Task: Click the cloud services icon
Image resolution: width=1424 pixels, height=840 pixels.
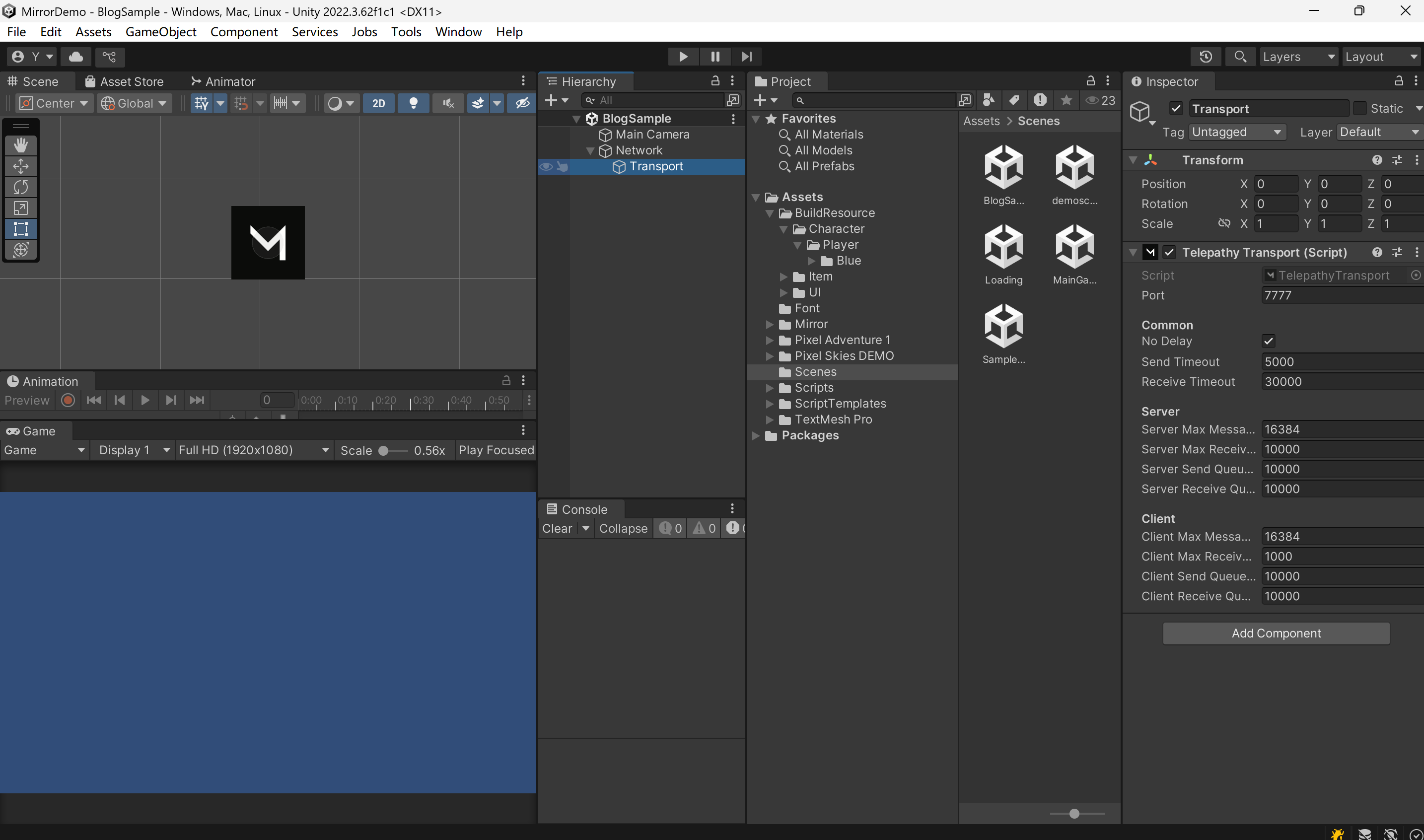Action: click(76, 57)
